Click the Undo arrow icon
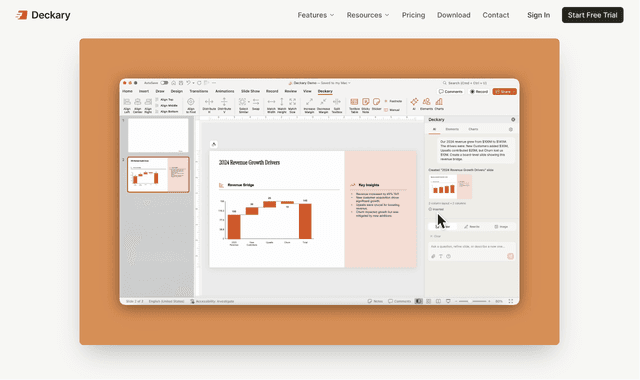This screenshot has width=640, height=380. tap(189, 83)
